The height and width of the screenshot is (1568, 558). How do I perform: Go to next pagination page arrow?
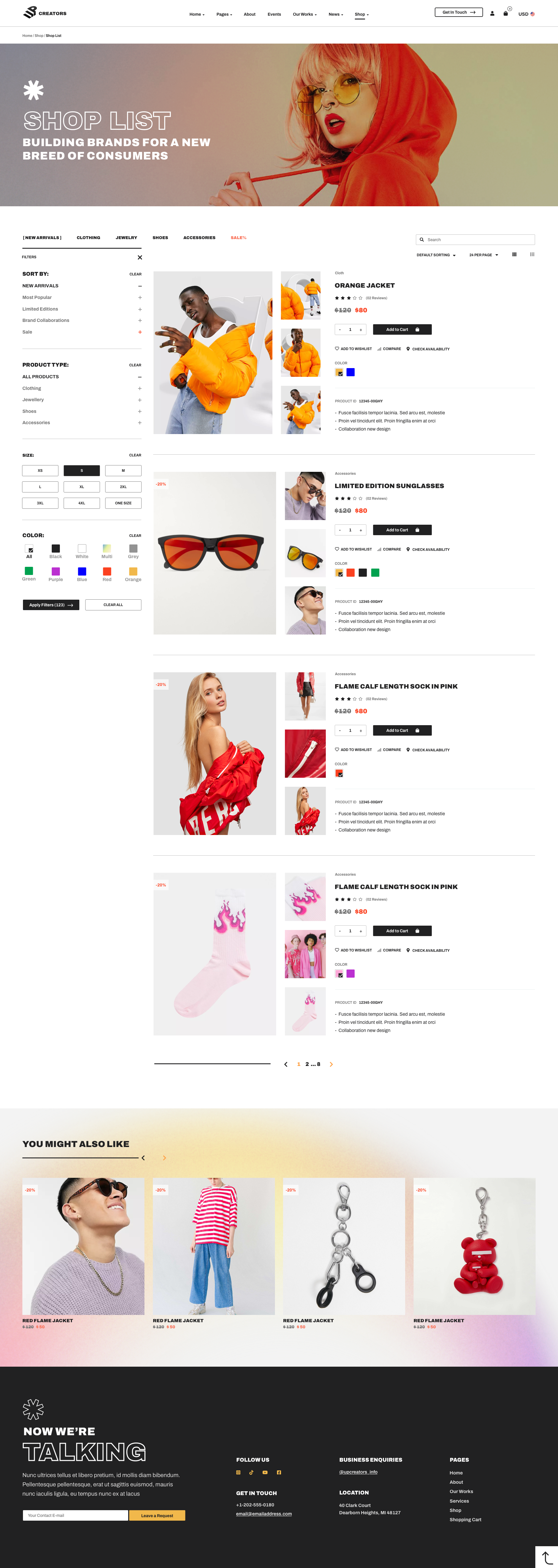(331, 1065)
